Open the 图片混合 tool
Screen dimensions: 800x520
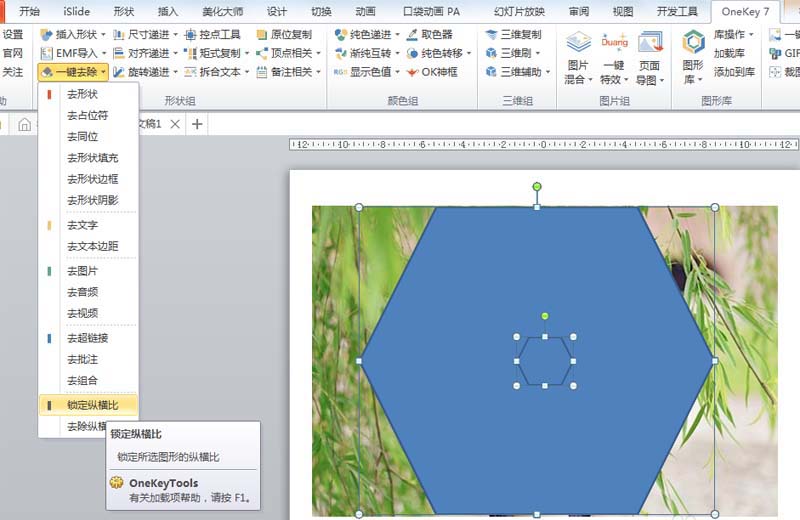[578, 57]
